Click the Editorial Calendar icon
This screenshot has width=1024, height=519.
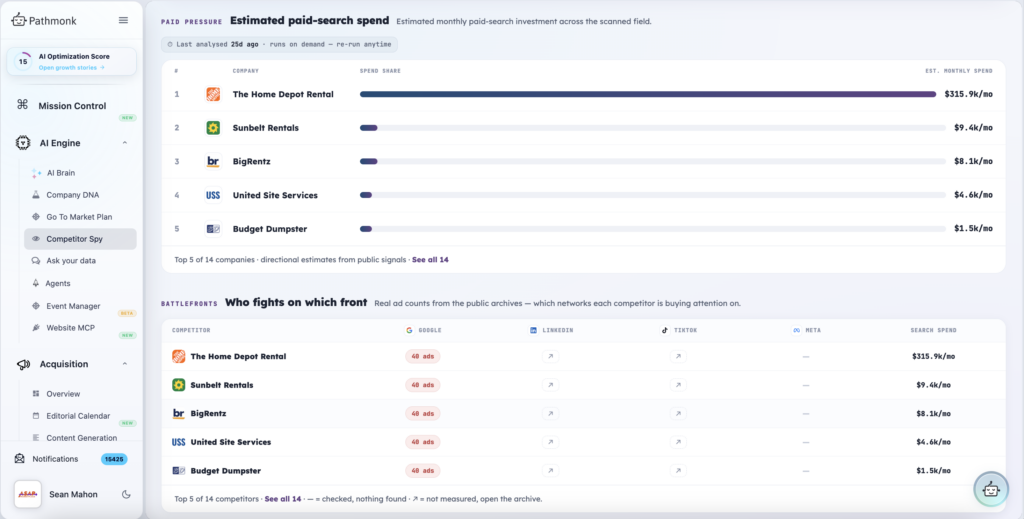pyautogui.click(x=36, y=416)
